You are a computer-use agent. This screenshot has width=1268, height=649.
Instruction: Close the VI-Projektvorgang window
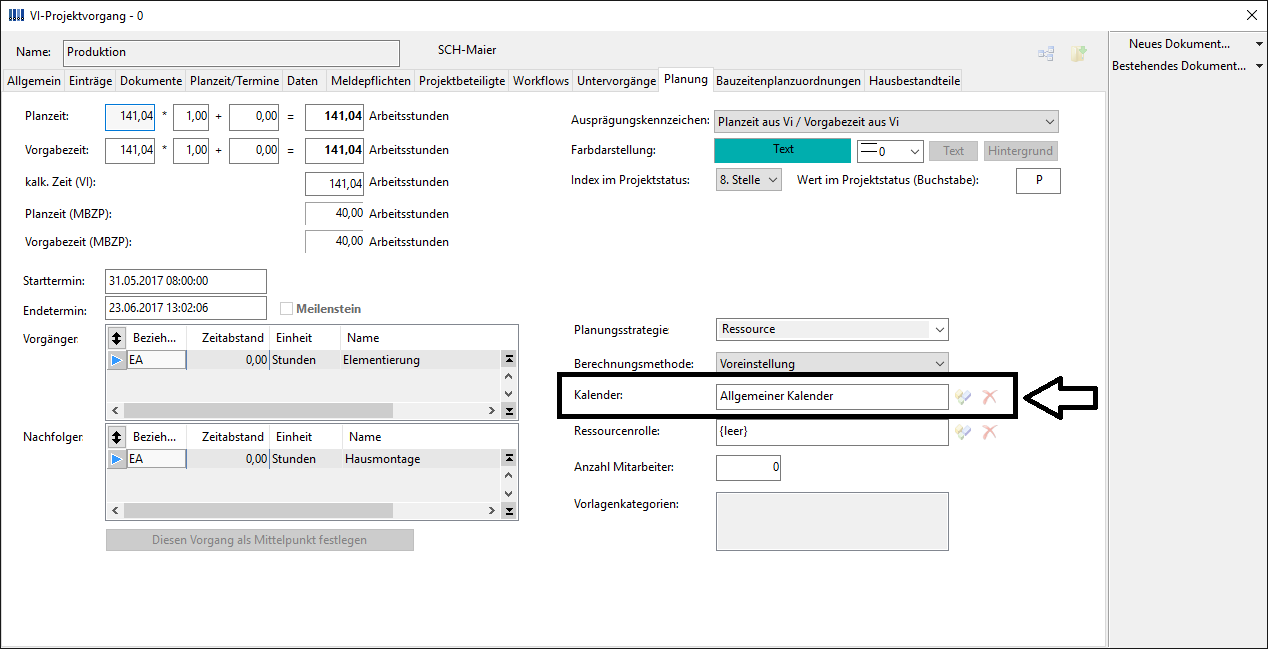click(x=1251, y=15)
